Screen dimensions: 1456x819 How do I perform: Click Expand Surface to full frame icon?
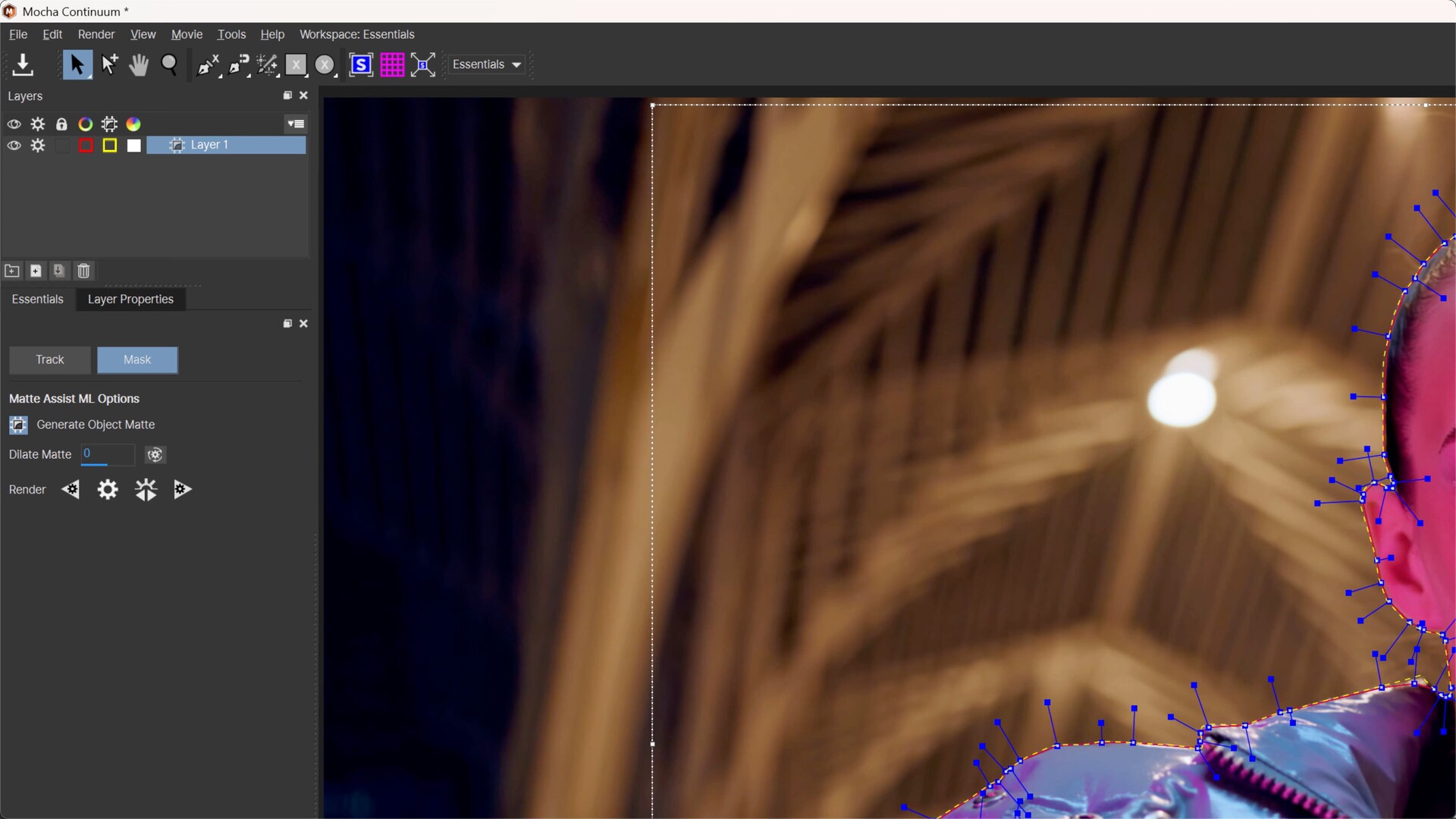tap(423, 65)
